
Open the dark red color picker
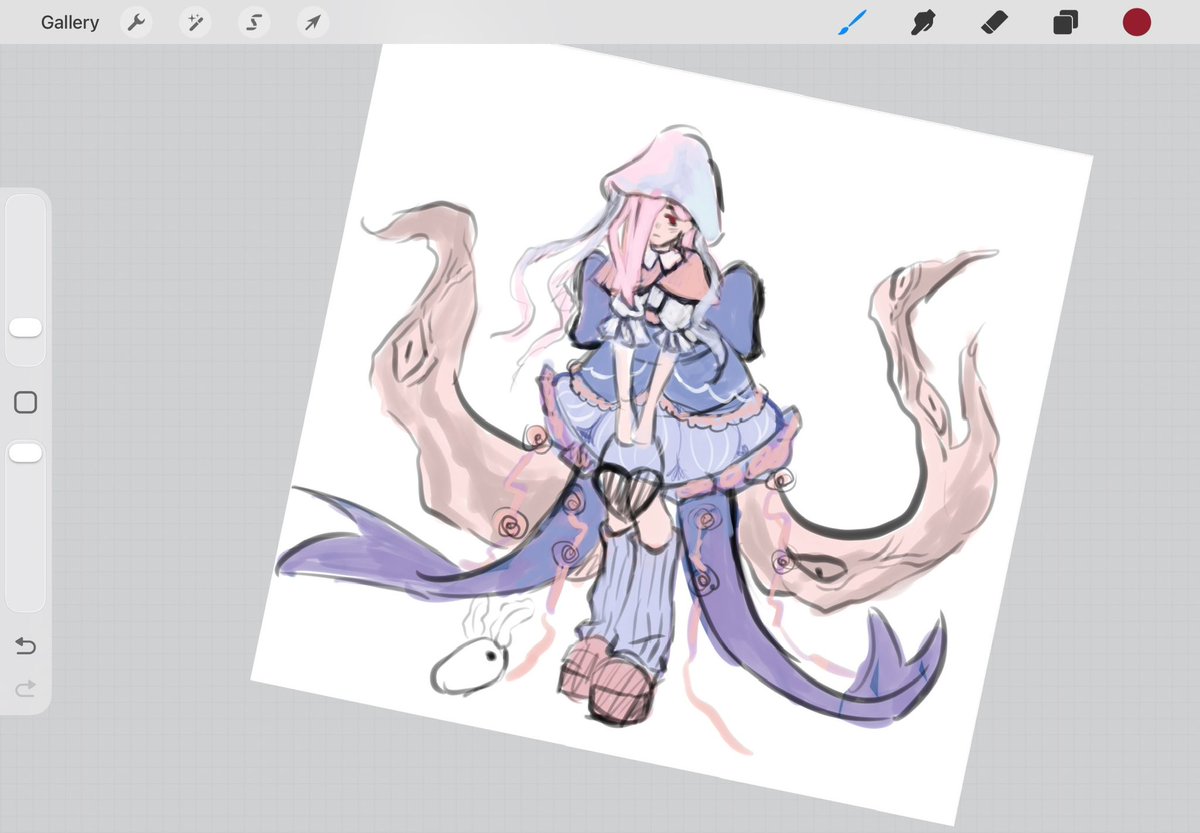coord(1136,22)
